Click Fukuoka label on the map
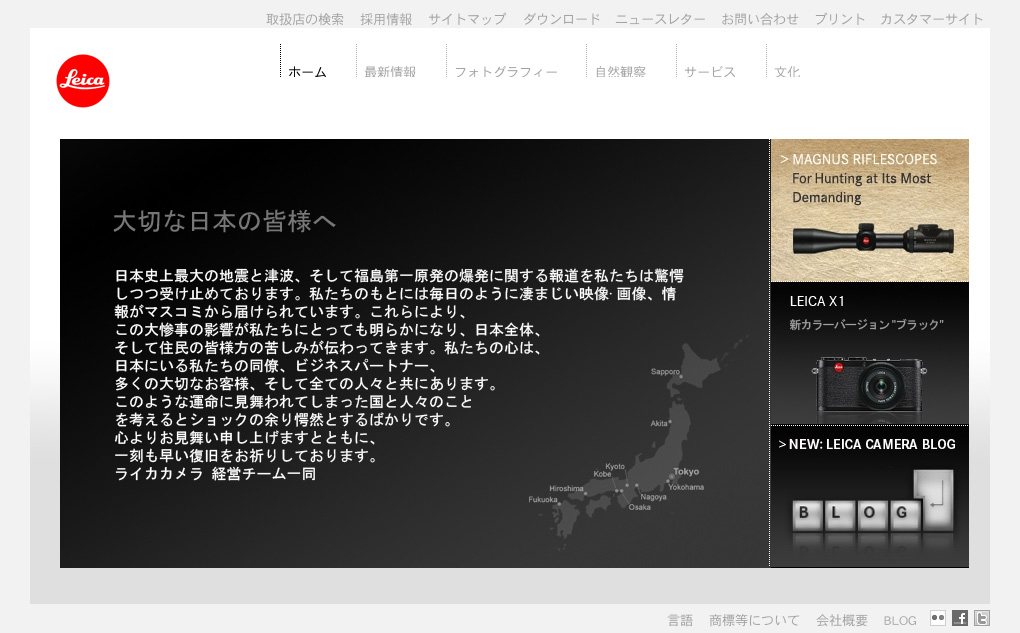This screenshot has height=633, width=1020. click(x=543, y=500)
